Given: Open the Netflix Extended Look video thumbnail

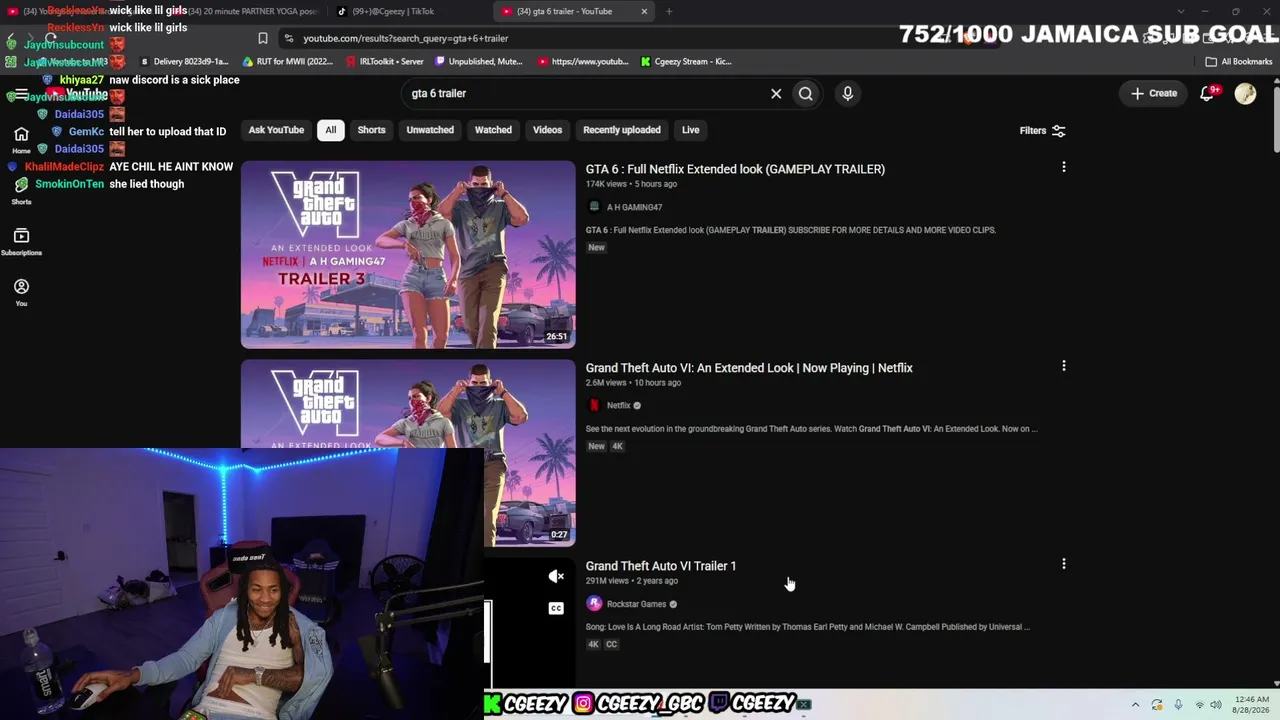Looking at the screenshot, I should 408,452.
